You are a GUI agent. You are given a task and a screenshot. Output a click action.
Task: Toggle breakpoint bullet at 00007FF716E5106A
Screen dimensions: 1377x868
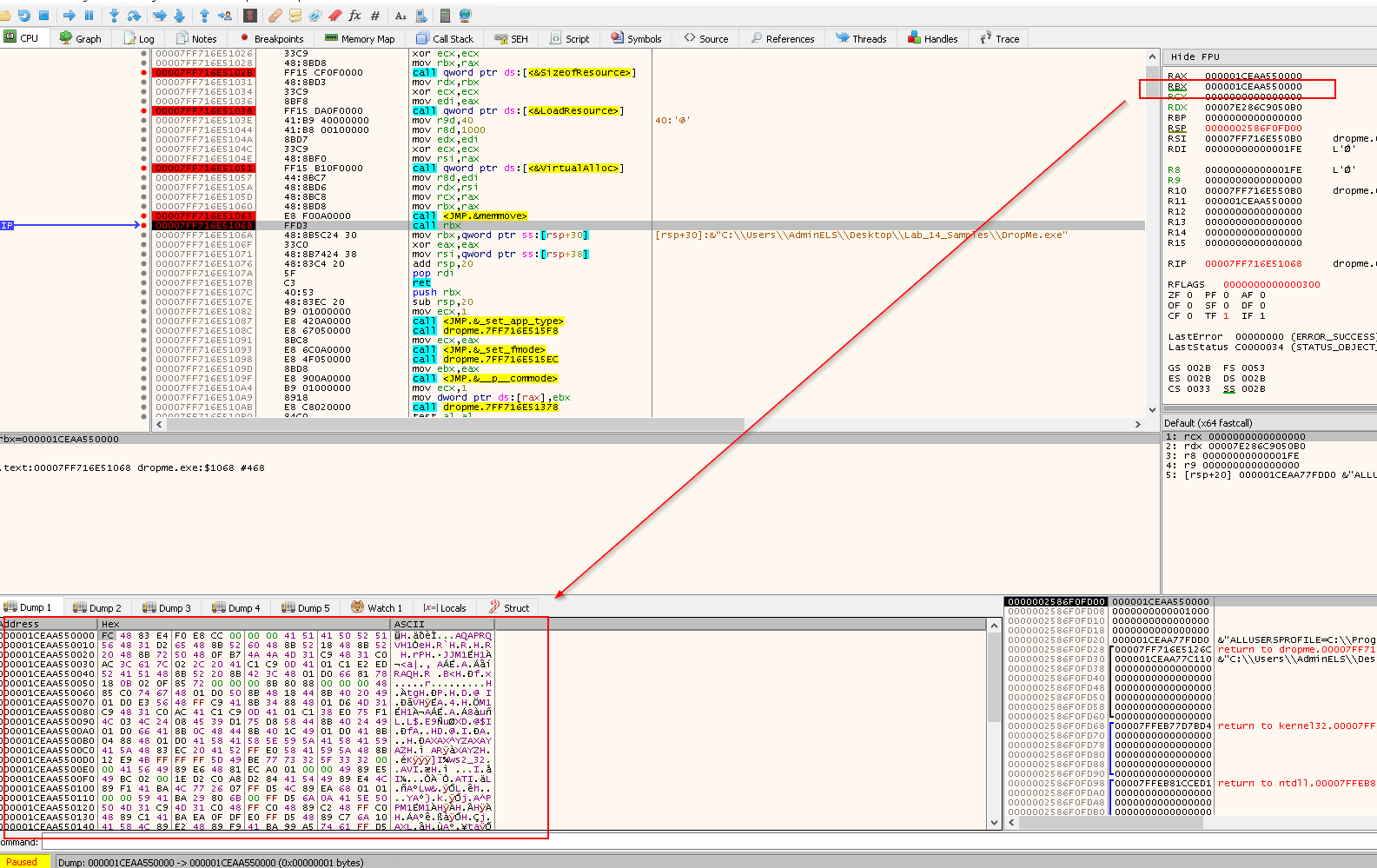[x=143, y=235]
